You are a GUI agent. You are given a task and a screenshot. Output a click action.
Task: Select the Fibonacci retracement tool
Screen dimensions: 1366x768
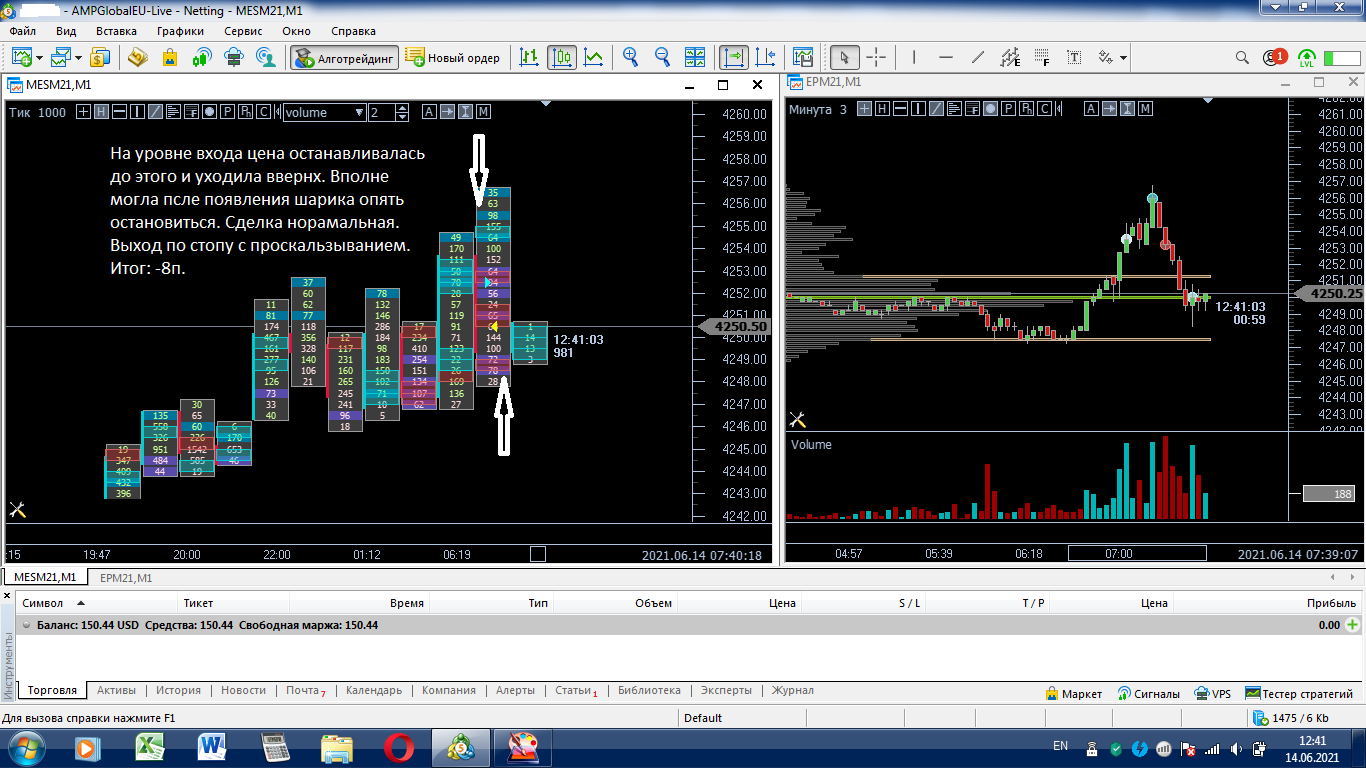1042,58
